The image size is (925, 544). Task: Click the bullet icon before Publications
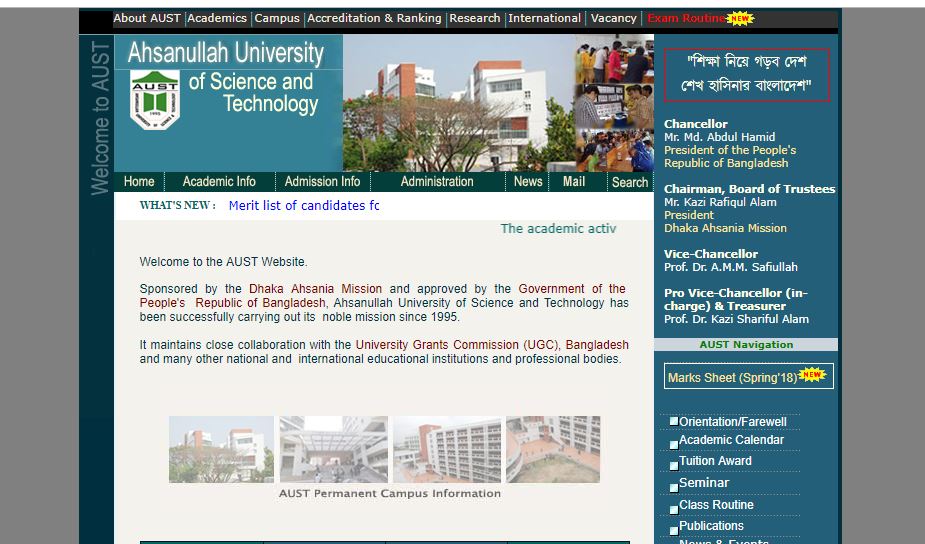674,530
